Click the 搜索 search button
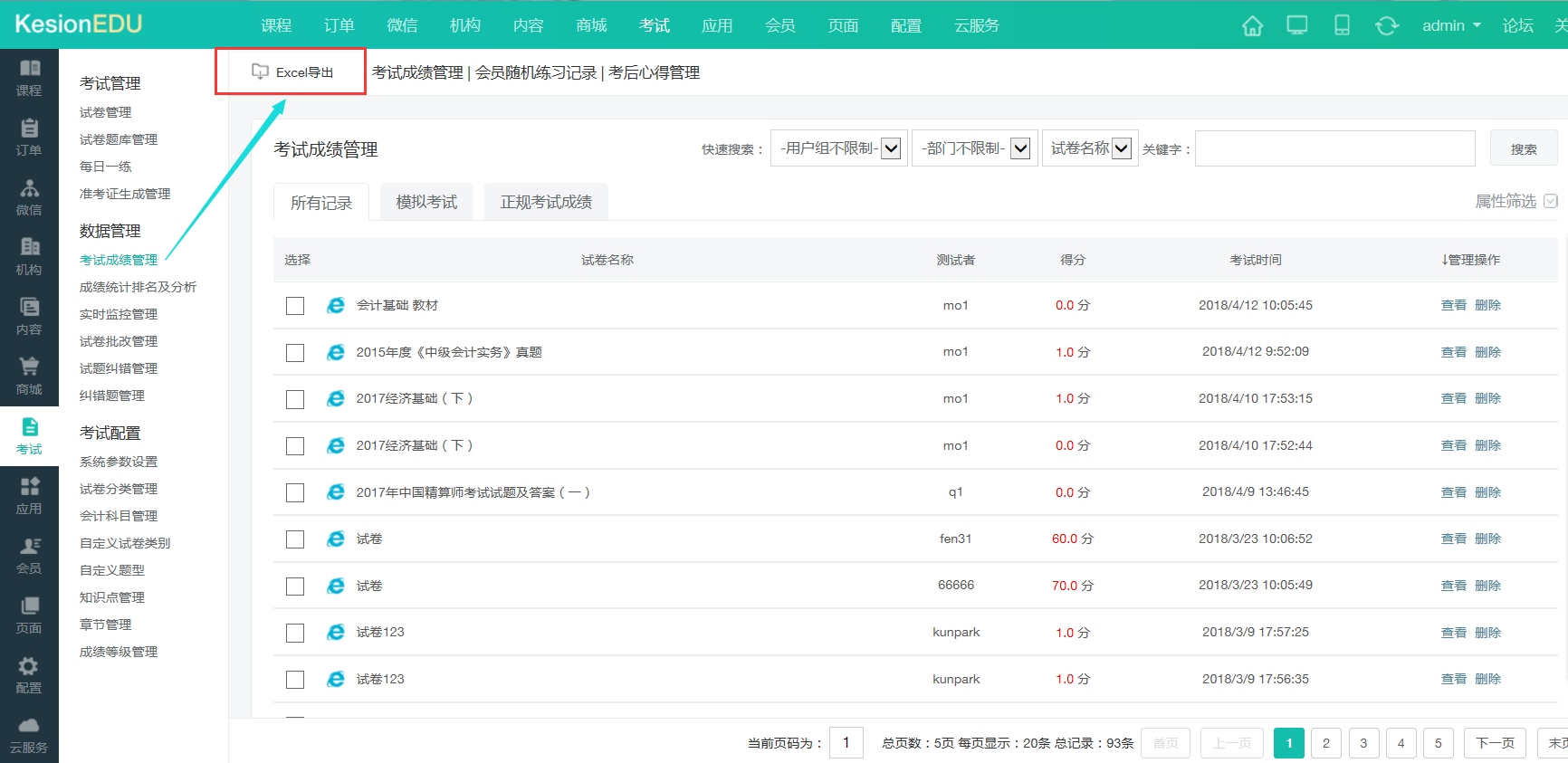 [x=1523, y=148]
